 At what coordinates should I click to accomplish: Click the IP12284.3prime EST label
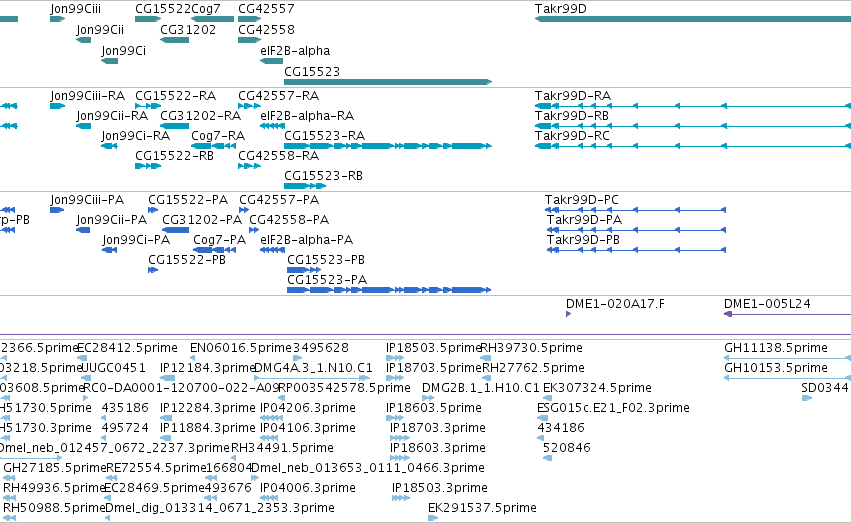[208, 407]
